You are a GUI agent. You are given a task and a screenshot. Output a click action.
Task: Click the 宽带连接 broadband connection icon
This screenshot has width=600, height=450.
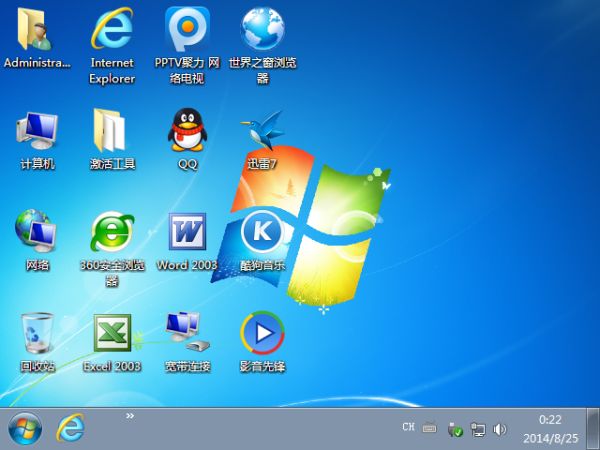(x=187, y=334)
